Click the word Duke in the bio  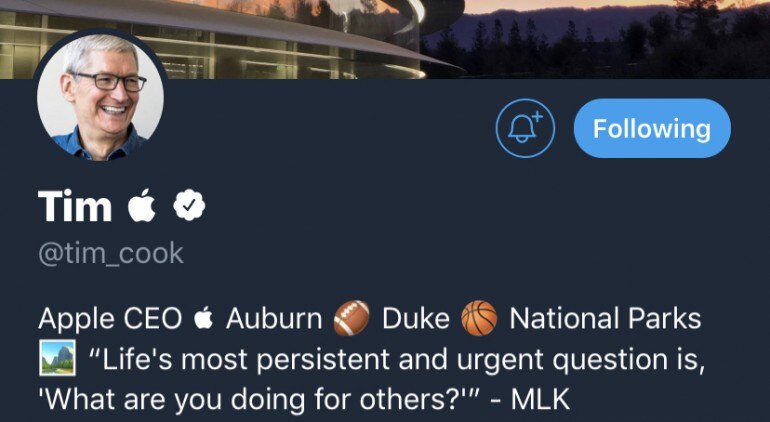[416, 320]
